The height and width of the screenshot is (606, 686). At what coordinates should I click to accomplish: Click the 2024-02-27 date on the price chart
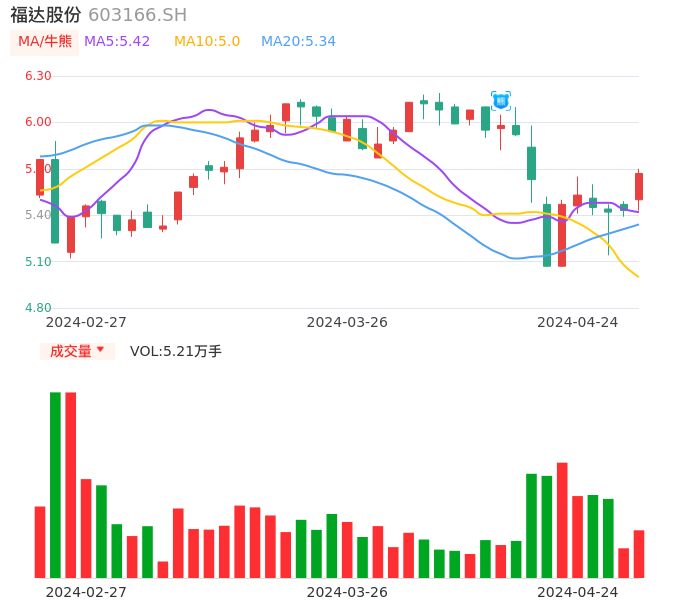[x=86, y=322]
